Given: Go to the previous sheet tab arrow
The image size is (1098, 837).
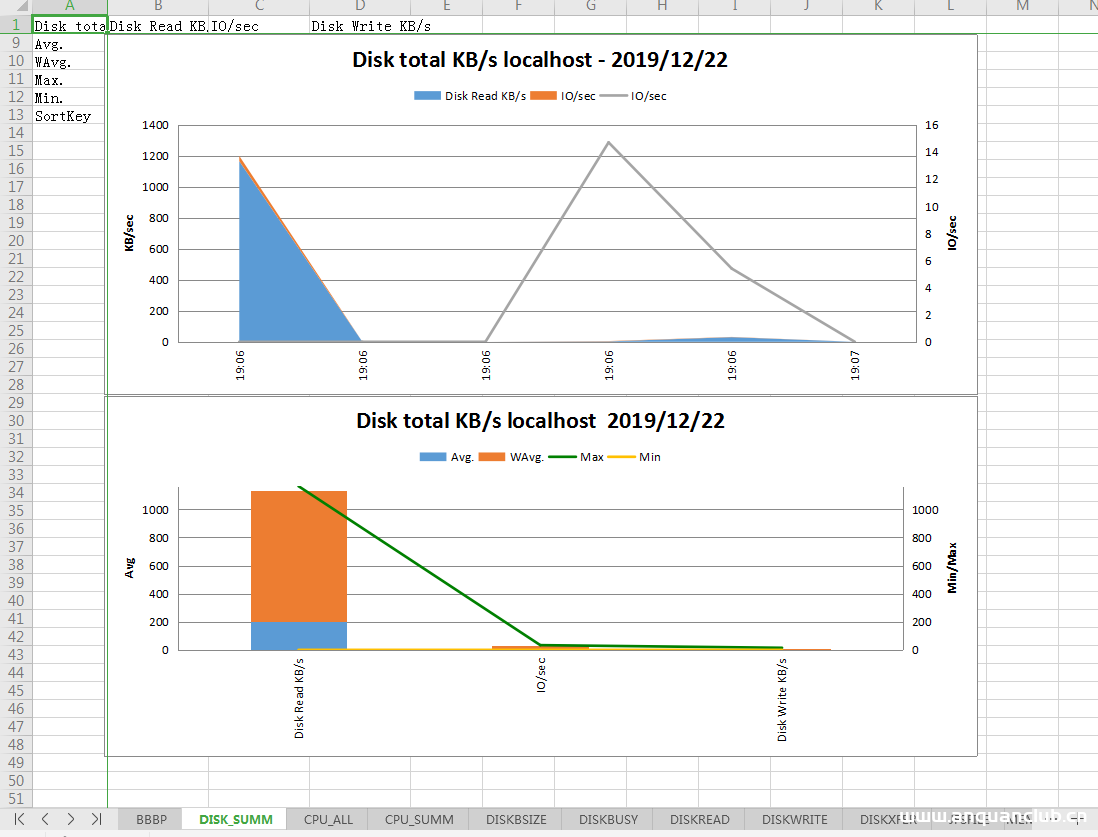Looking at the screenshot, I should [44, 819].
